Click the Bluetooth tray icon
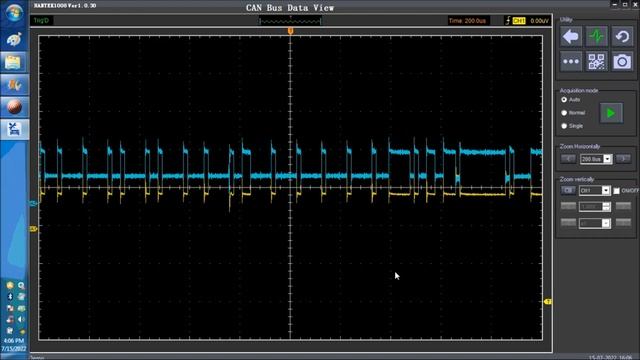The image size is (640, 360). point(10,297)
